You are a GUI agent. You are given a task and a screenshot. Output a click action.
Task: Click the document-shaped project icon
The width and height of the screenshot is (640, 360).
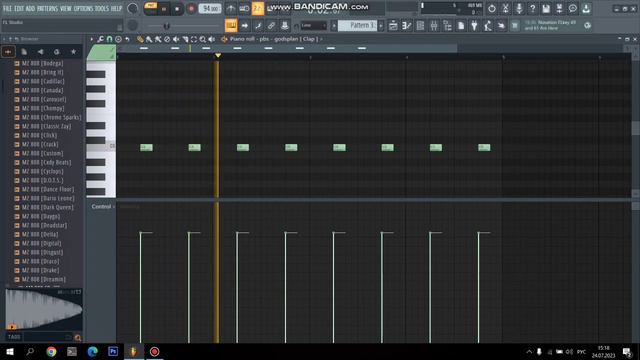[461, 26]
